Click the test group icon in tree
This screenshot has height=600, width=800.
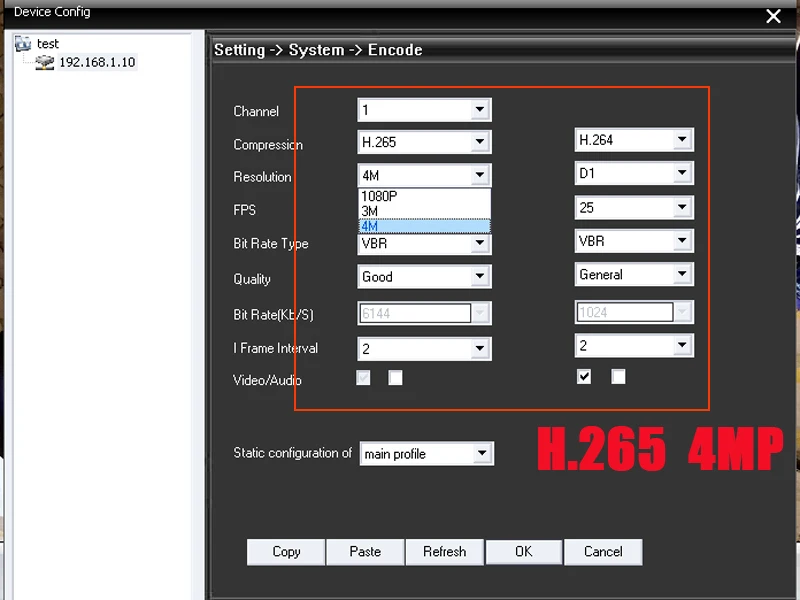coord(23,43)
